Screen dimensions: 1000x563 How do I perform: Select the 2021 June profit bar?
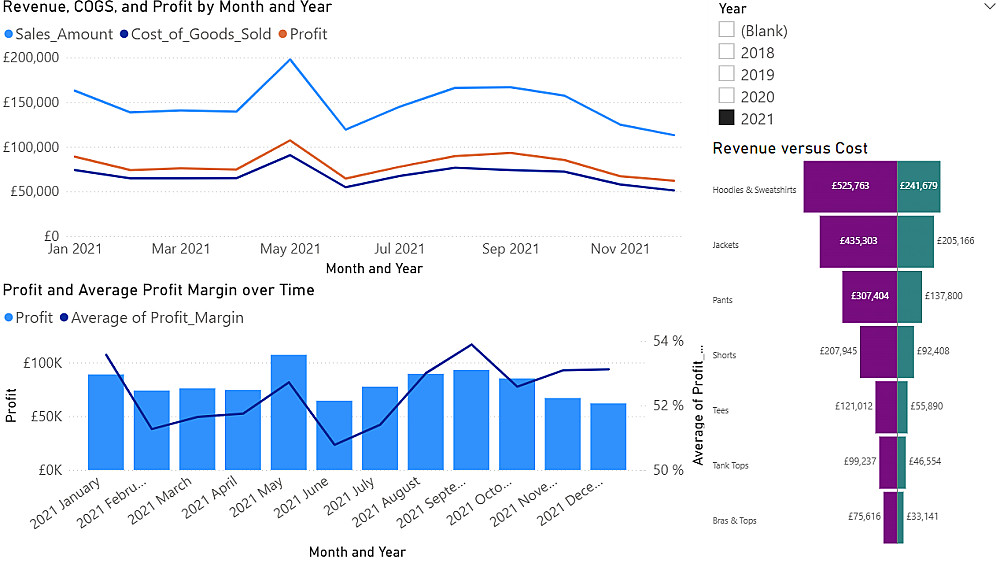click(x=334, y=435)
